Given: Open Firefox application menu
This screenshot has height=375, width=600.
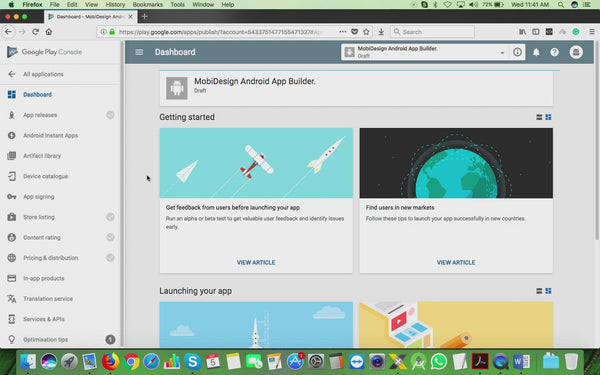Looking at the screenshot, I should click(592, 32).
